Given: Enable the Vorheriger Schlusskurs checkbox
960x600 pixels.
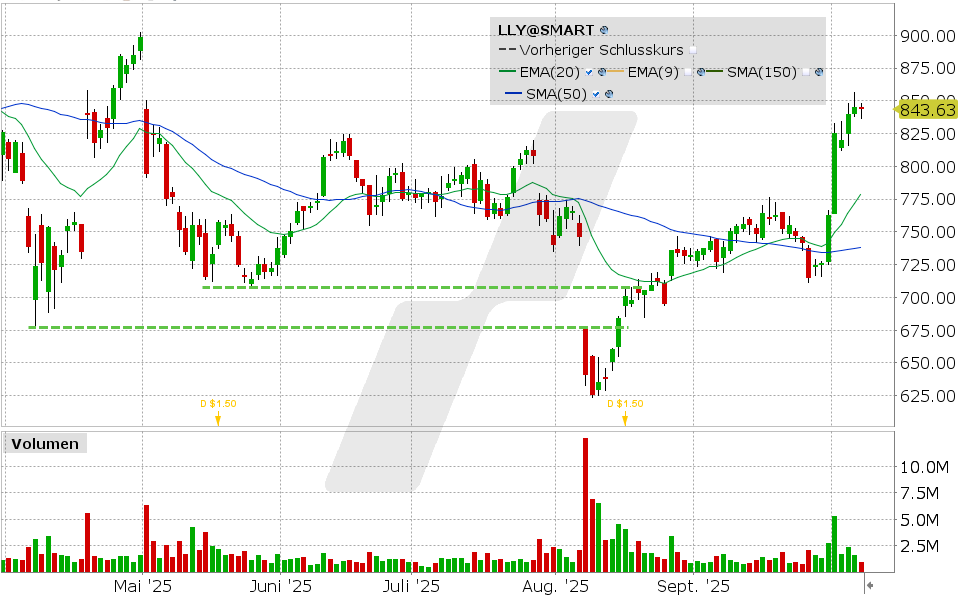Looking at the screenshot, I should click(693, 50).
